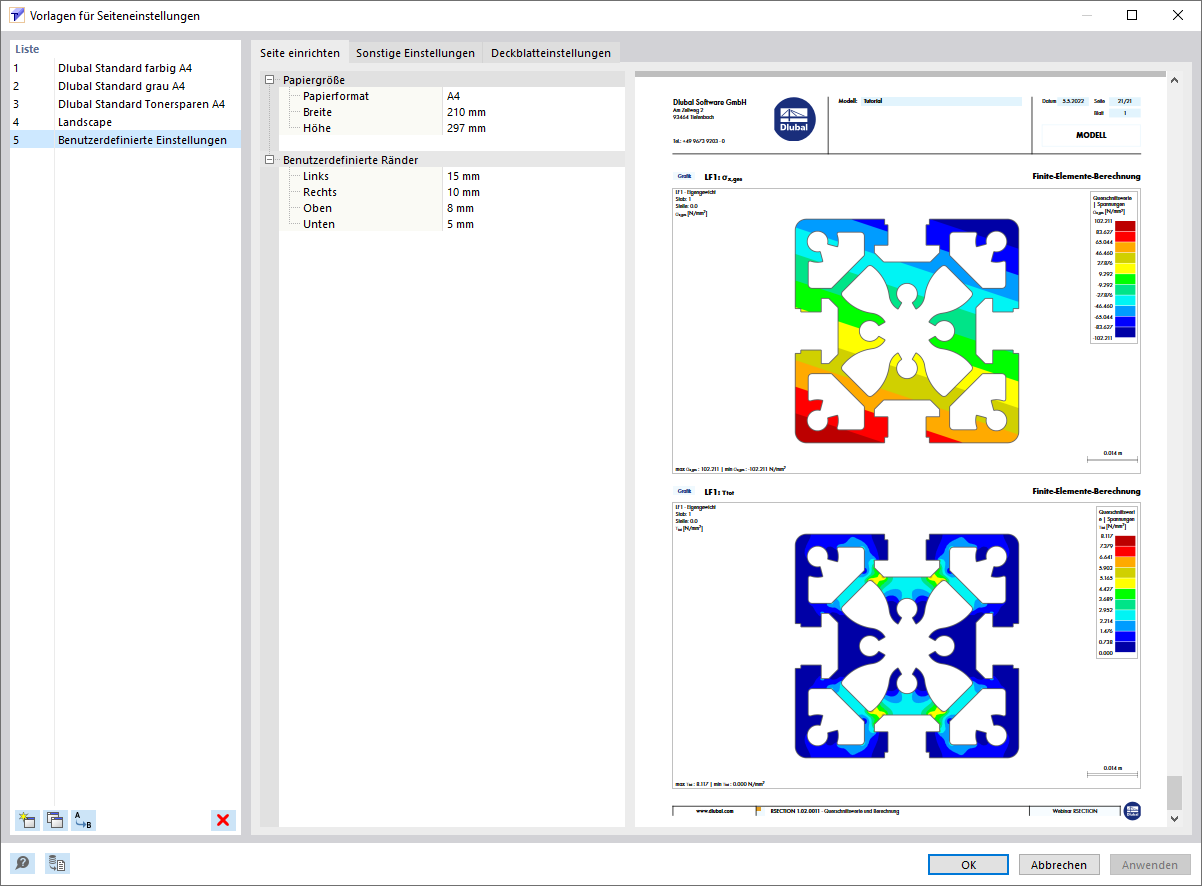Select the Landscape template
1202x886 pixels.
pyautogui.click(x=126, y=122)
